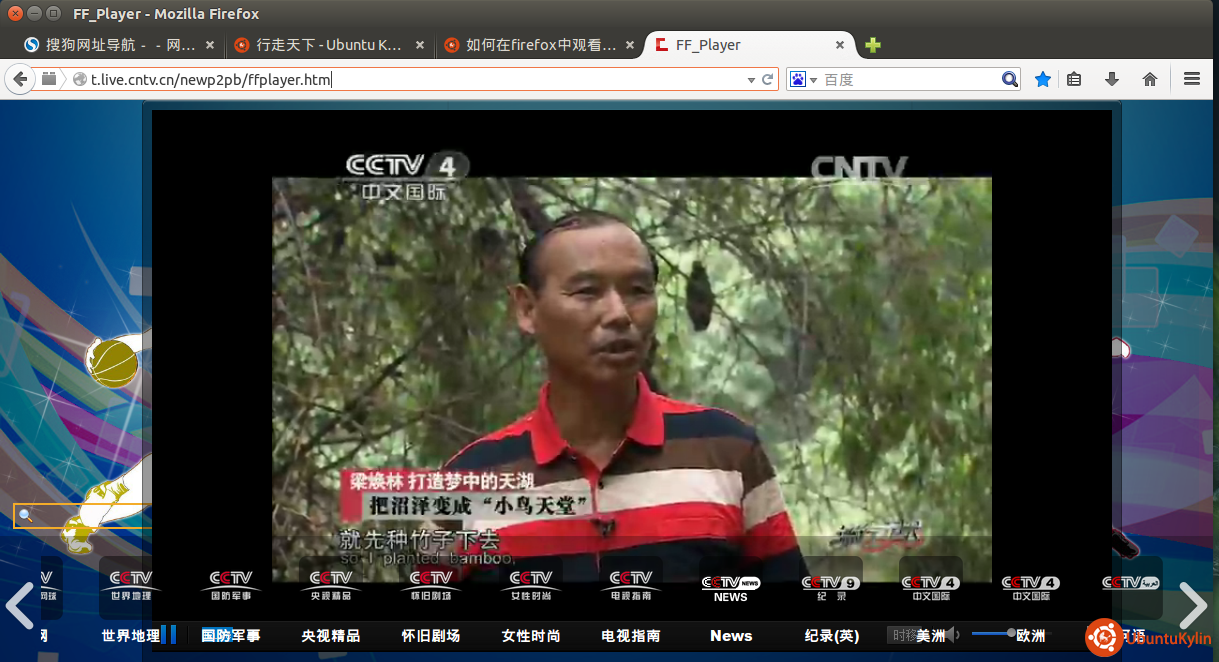Click the search magnifier in the Baidu box
The height and width of the screenshot is (662, 1219).
[1010, 79]
